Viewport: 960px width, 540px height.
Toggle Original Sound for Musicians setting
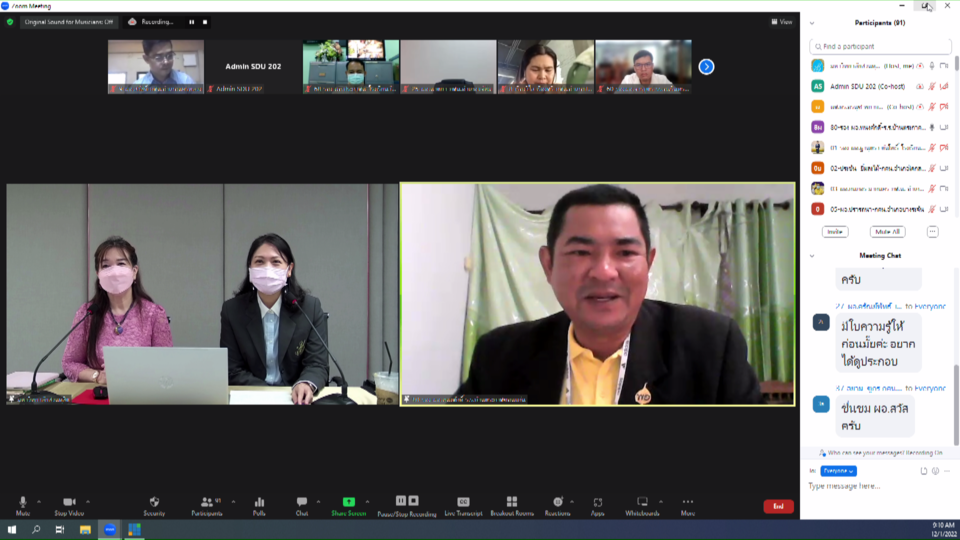[69, 22]
